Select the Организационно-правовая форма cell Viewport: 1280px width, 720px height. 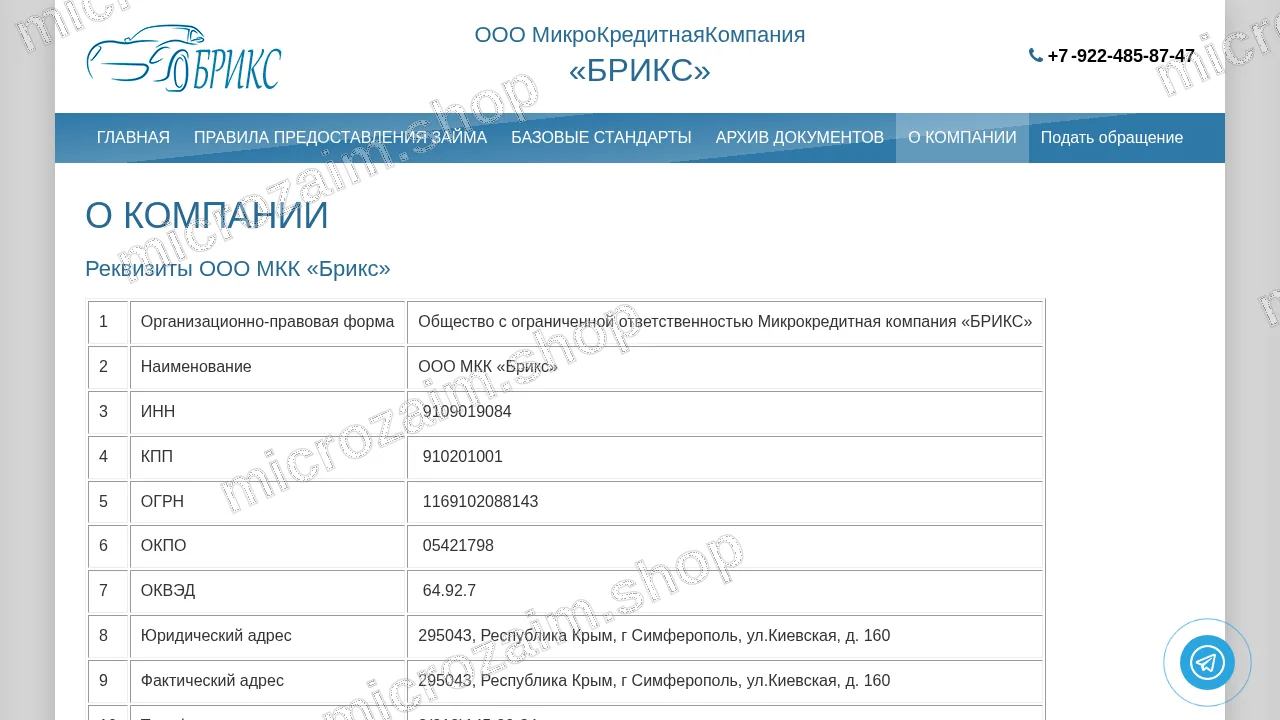(267, 322)
